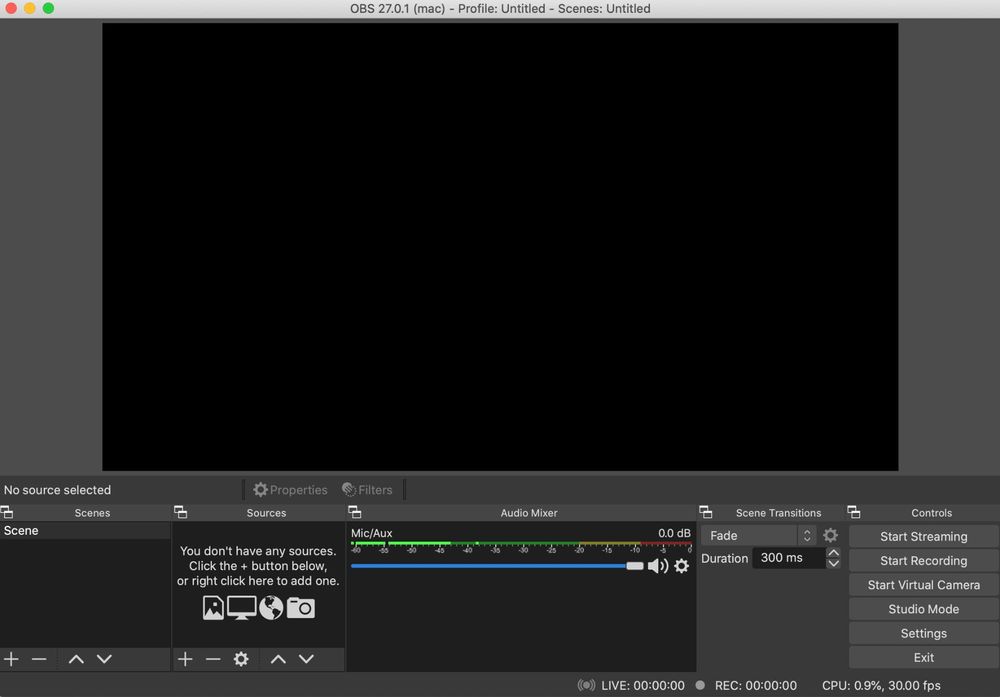
Task: Enable Studio Mode
Action: 921,609
